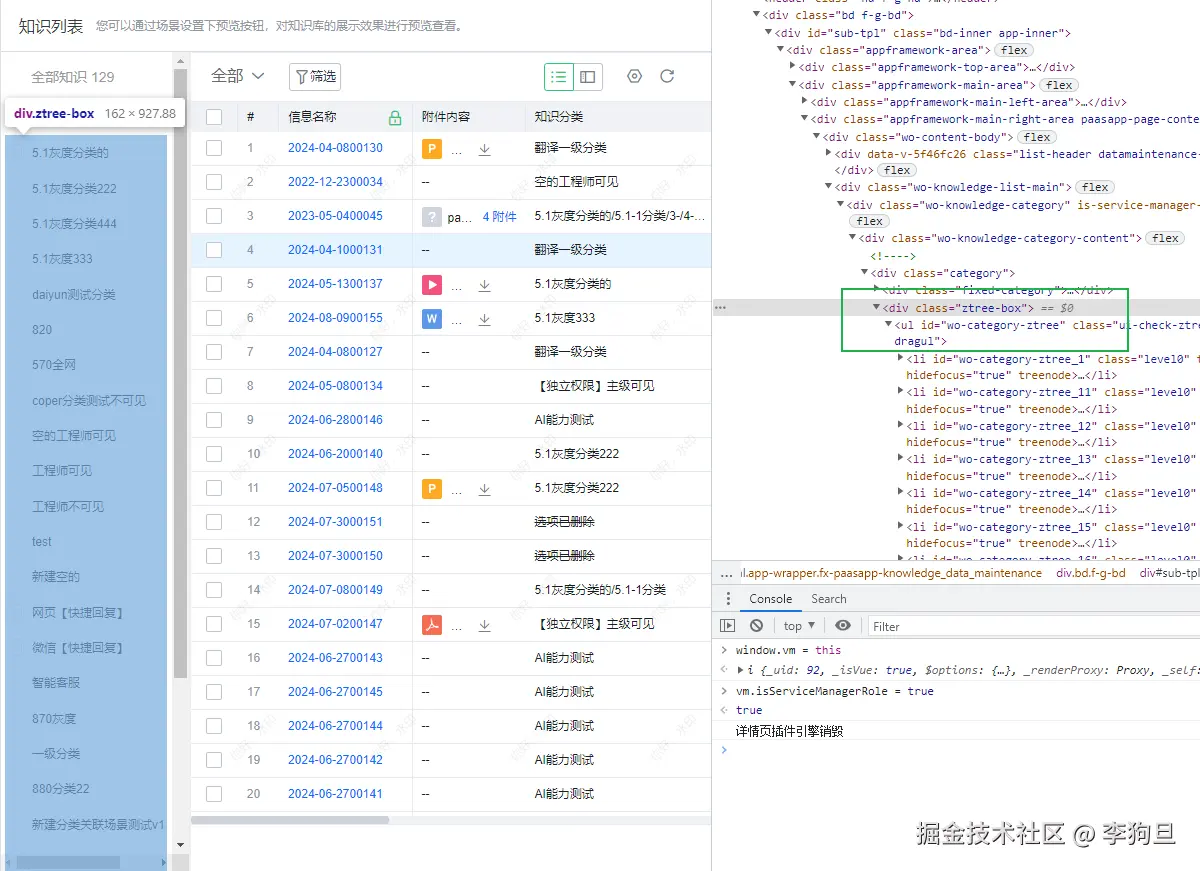
Task: Click the green lock icon in 信息名称 header
Action: coord(395,117)
